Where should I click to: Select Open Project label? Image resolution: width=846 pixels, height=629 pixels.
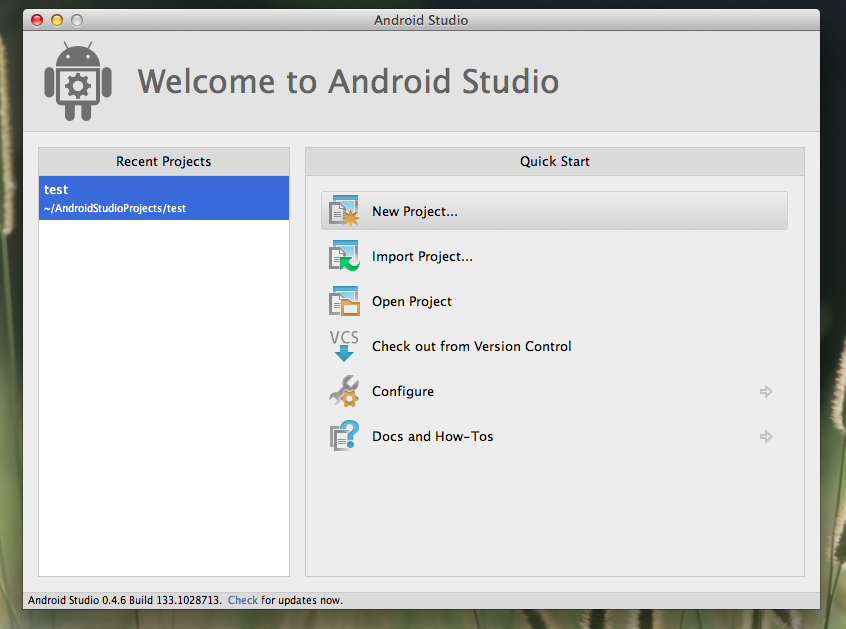point(412,302)
